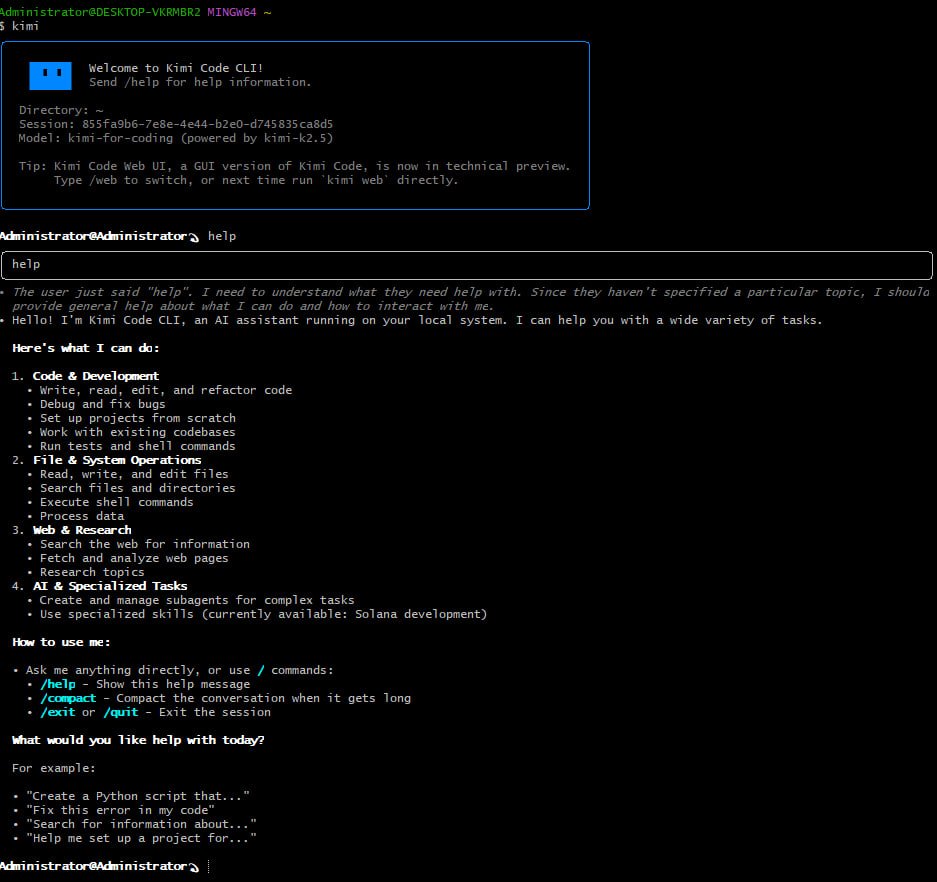Click the blue Kimi robot logo
Viewport: 937px width, 882px height.
click(50, 75)
